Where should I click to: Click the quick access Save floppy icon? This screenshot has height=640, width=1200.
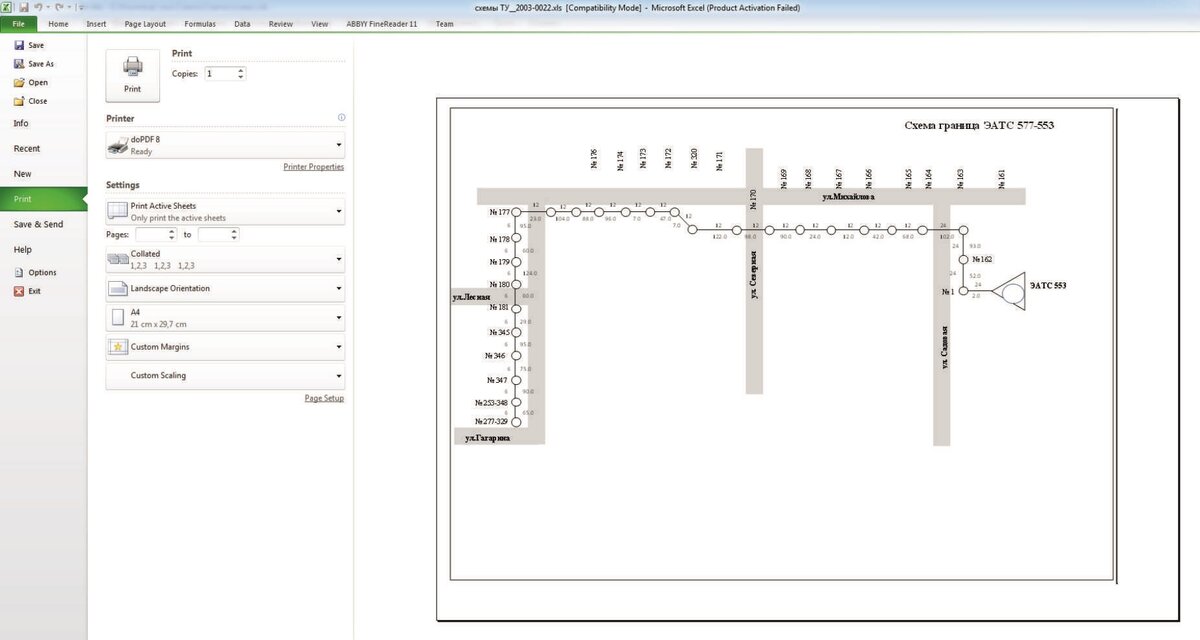(x=23, y=7)
